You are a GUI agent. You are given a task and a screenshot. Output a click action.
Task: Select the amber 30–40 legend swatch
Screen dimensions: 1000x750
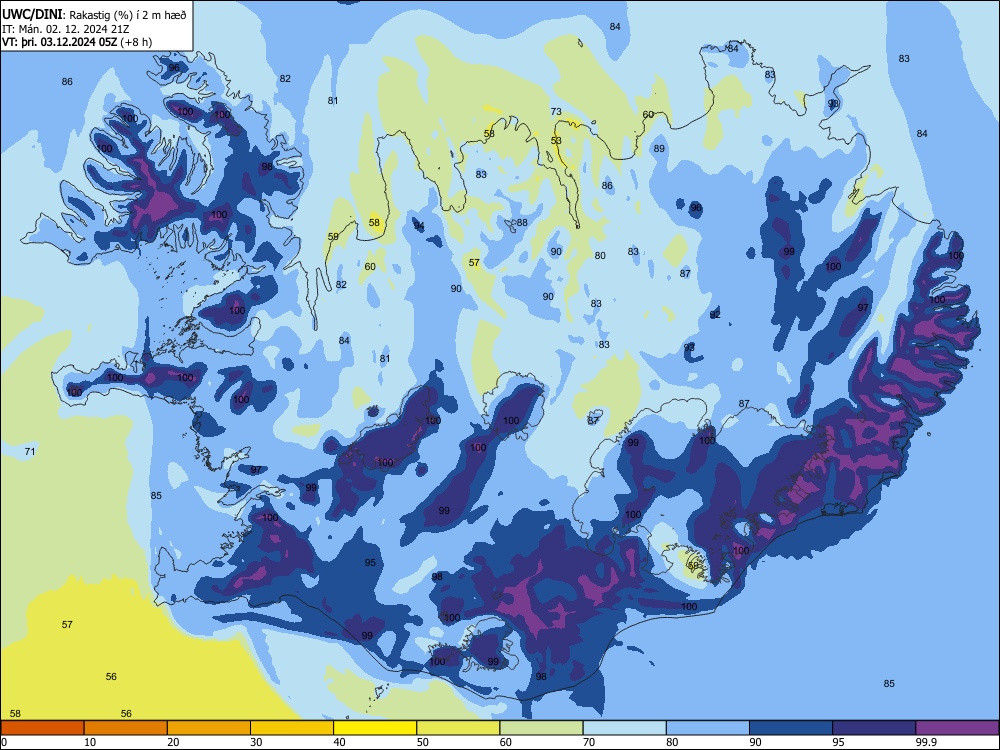coord(292,728)
